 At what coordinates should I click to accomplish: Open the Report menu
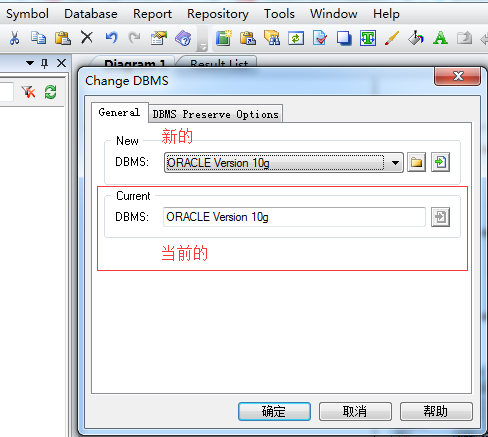[x=152, y=14]
